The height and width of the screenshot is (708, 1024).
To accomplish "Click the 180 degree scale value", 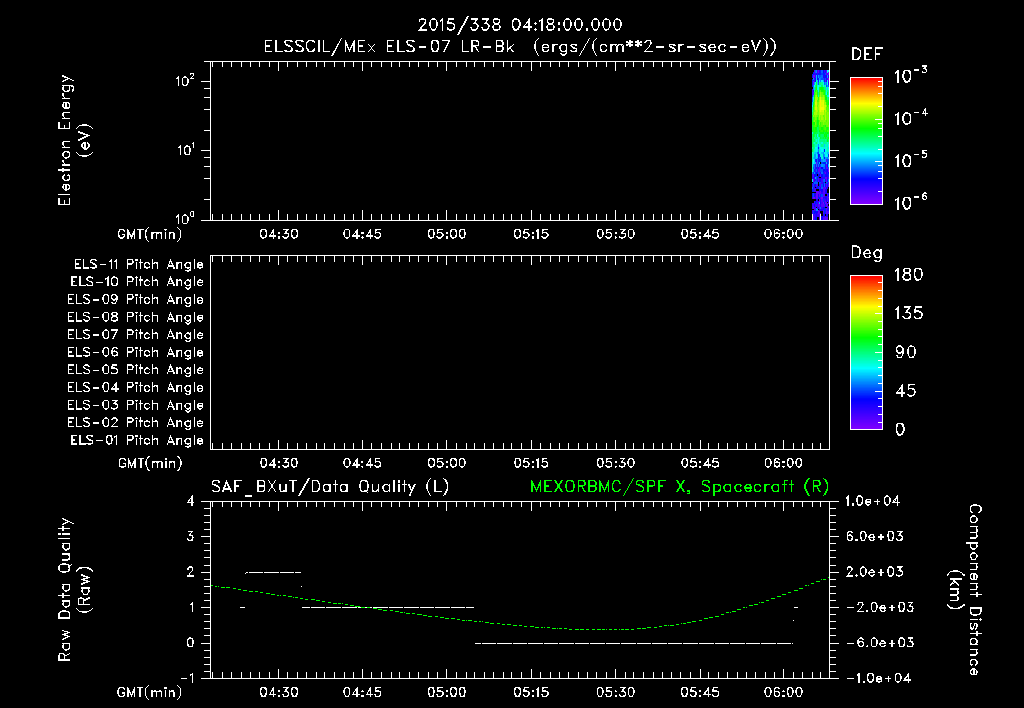I will tap(908, 275).
